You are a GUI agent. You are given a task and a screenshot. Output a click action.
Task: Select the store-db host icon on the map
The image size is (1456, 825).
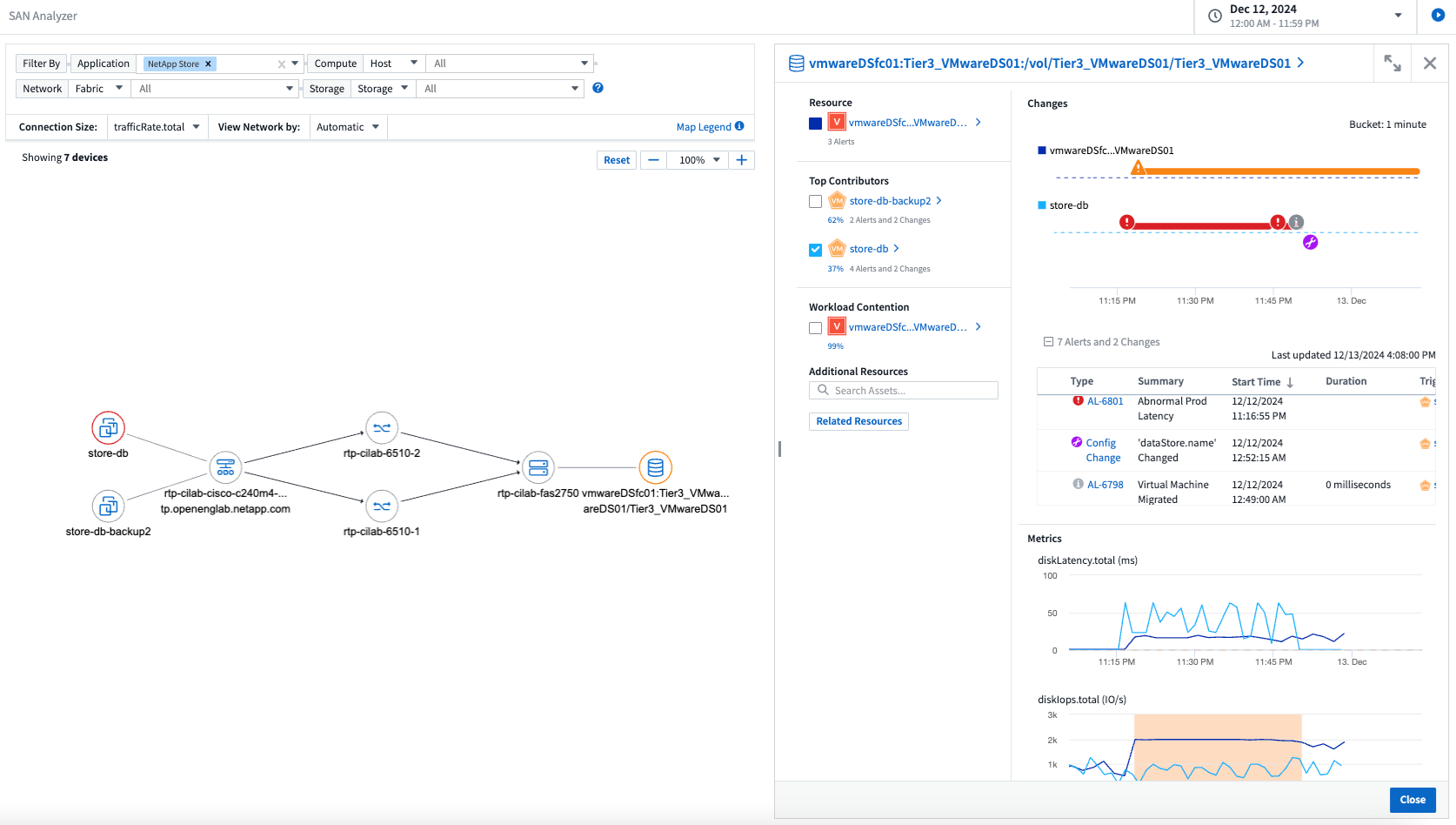click(108, 427)
